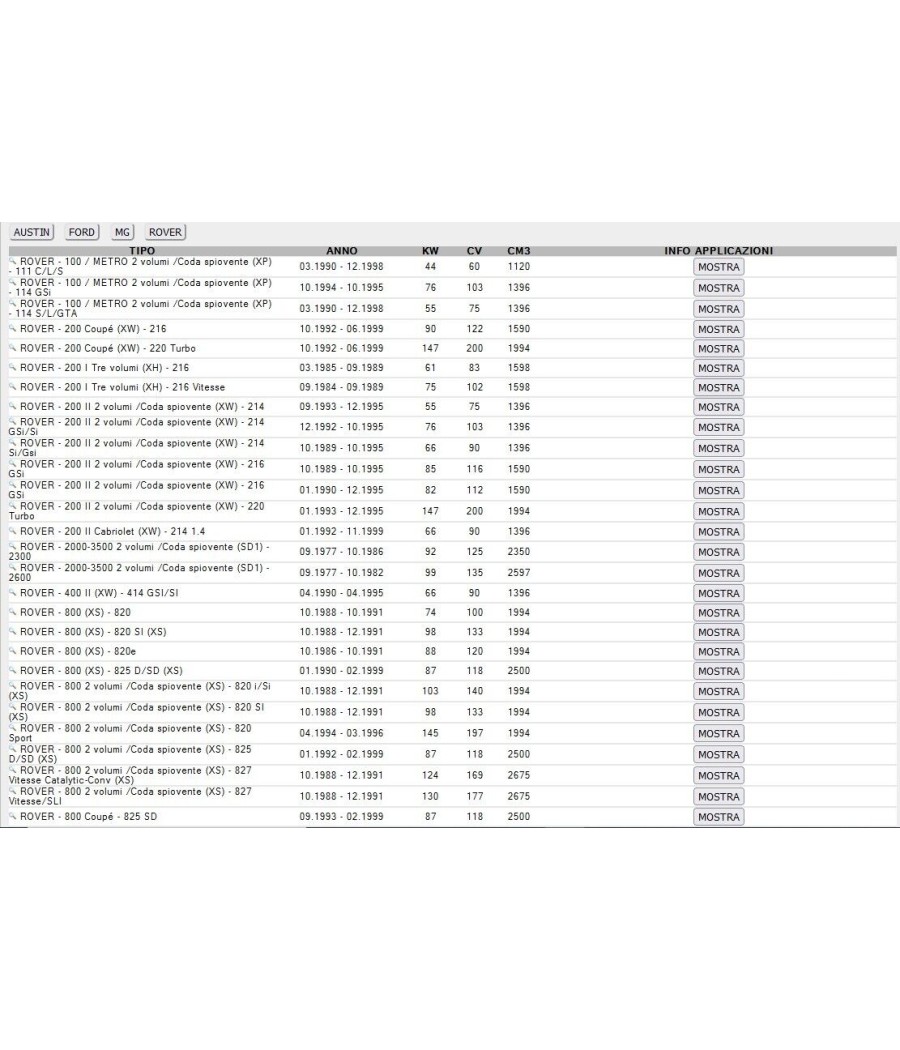The width and height of the screenshot is (900, 1050).
Task: Select magnifier icon for 200 I Tre volumi 216 Vitesse
Action: [13, 386]
